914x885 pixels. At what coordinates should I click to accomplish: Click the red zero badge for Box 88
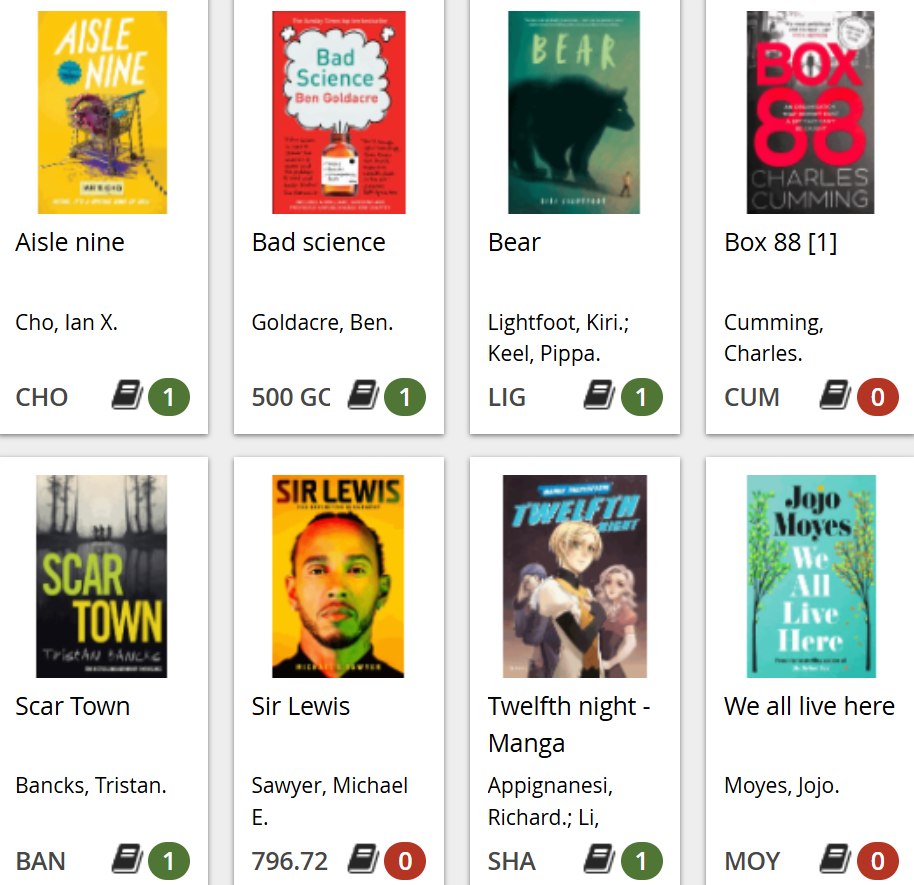pos(877,397)
